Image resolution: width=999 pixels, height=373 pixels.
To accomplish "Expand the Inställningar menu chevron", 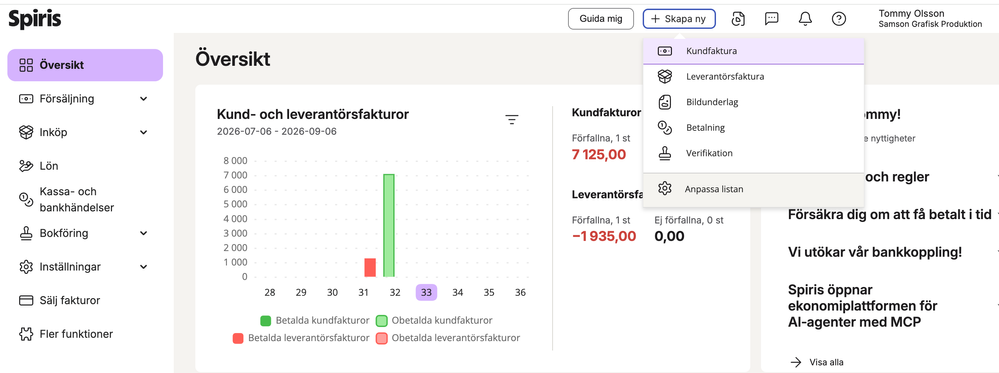I will 143,267.
